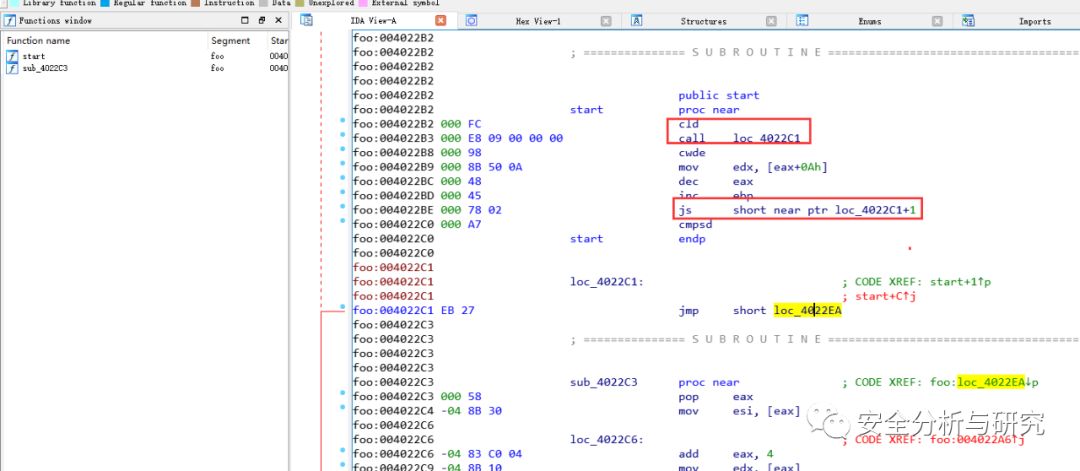Click the 'cwde' instruction mnemonic
1080x471 pixels.
pyautogui.click(x=692, y=153)
